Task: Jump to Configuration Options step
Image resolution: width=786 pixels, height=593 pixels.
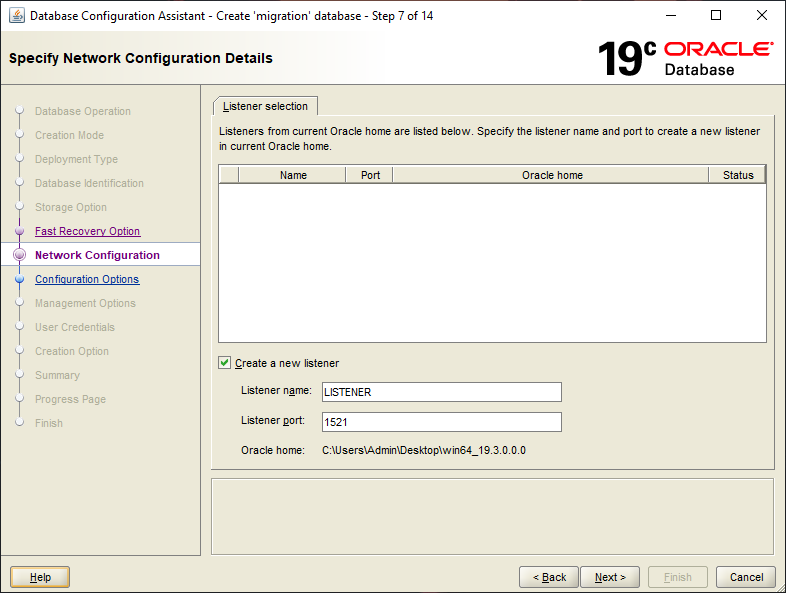Action: tap(87, 279)
